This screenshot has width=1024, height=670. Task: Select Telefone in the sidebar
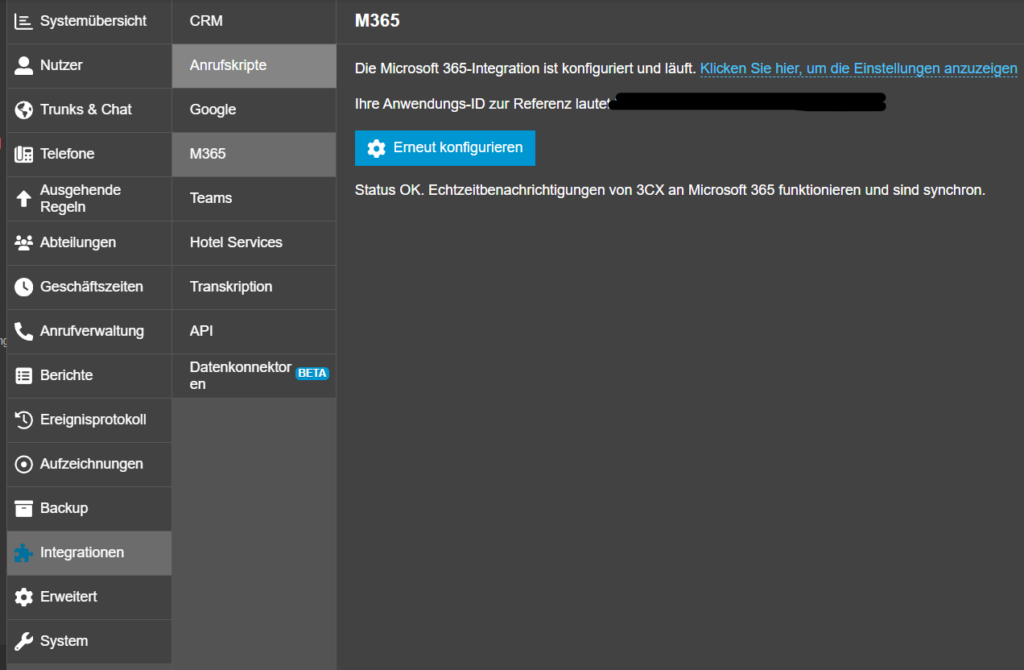89,154
